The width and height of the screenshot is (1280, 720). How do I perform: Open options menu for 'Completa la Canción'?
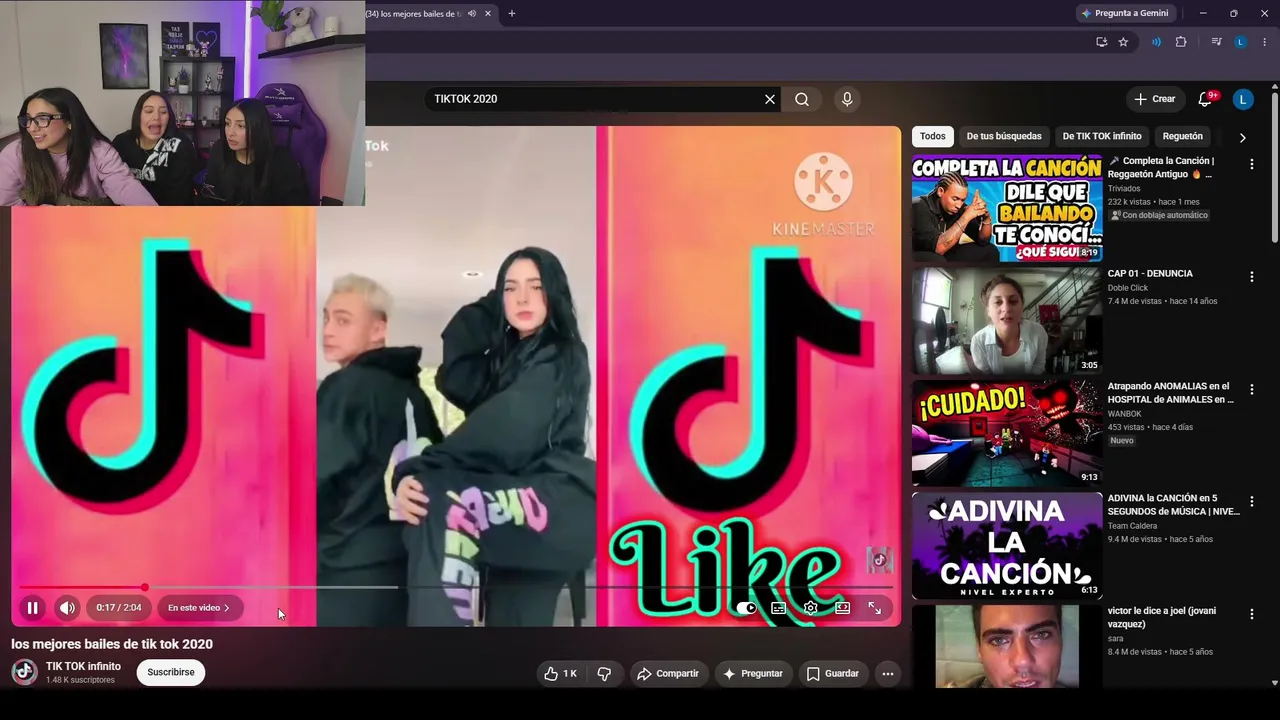pyautogui.click(x=1252, y=164)
